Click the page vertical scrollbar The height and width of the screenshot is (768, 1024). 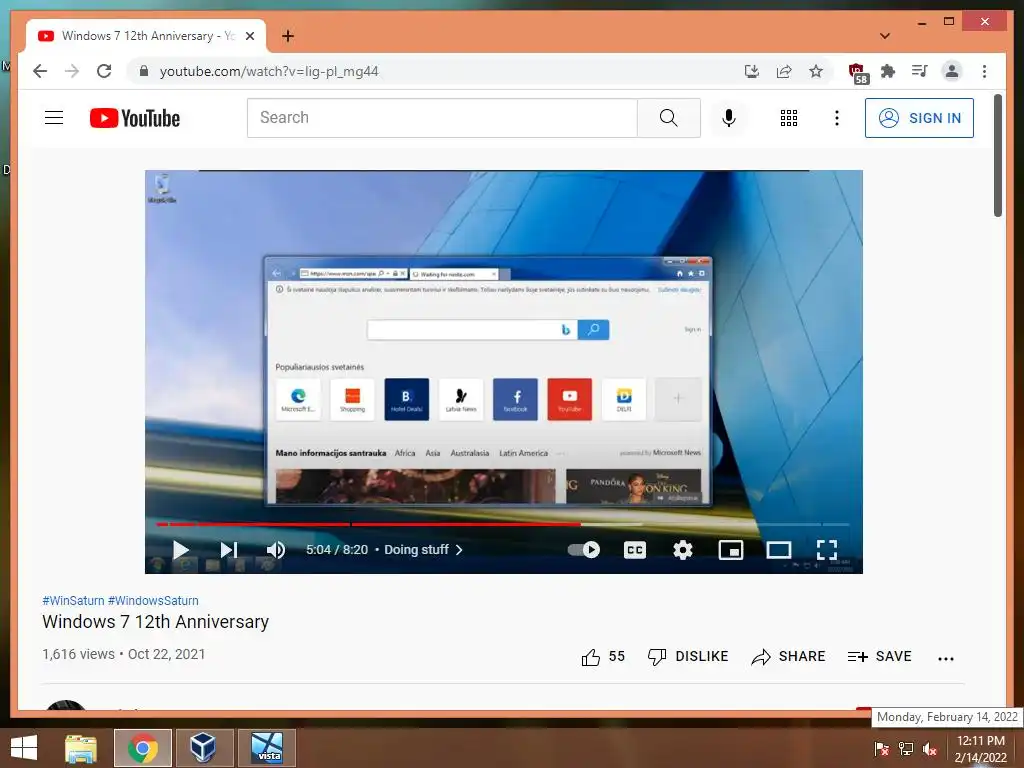click(997, 157)
